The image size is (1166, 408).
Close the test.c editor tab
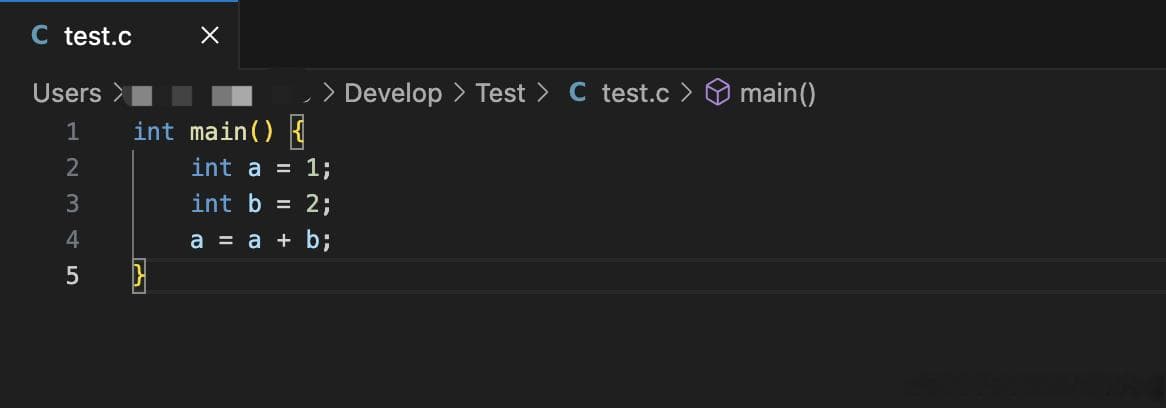click(x=210, y=35)
